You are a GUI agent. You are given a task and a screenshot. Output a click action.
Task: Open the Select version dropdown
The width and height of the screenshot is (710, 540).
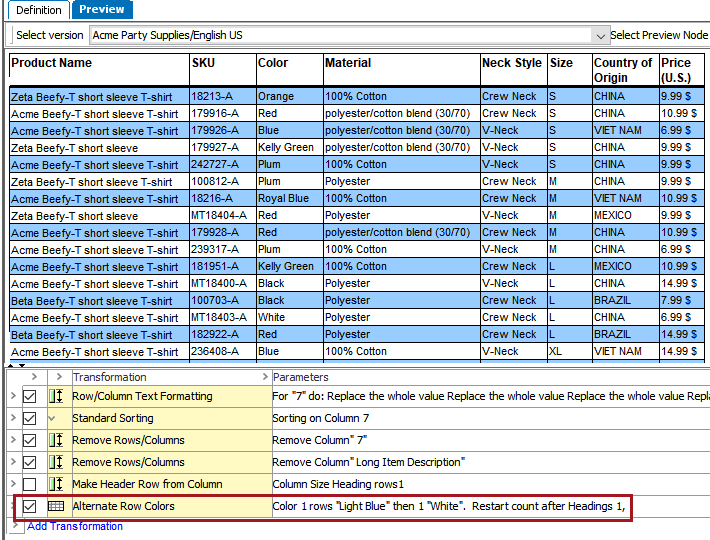(599, 35)
